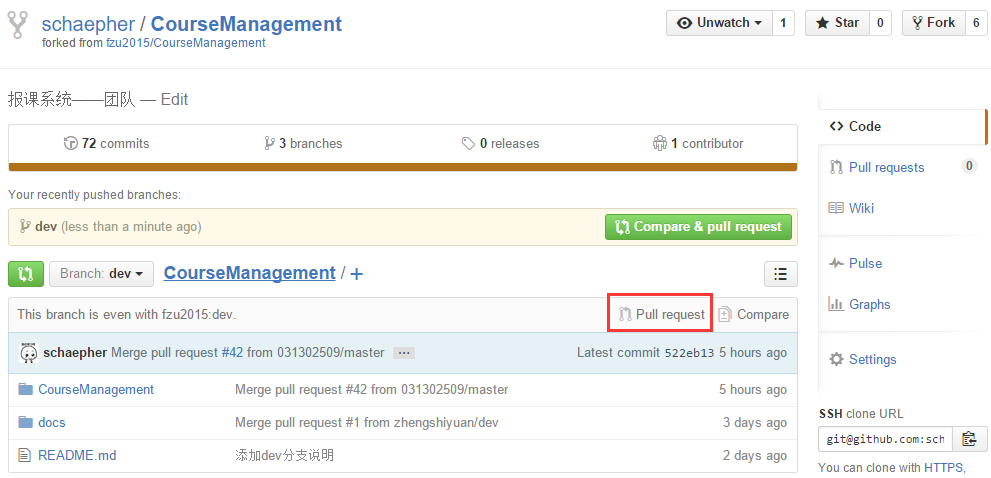Click the Compare link in the branch bar
Screen dimensions: 991x478
point(753,314)
